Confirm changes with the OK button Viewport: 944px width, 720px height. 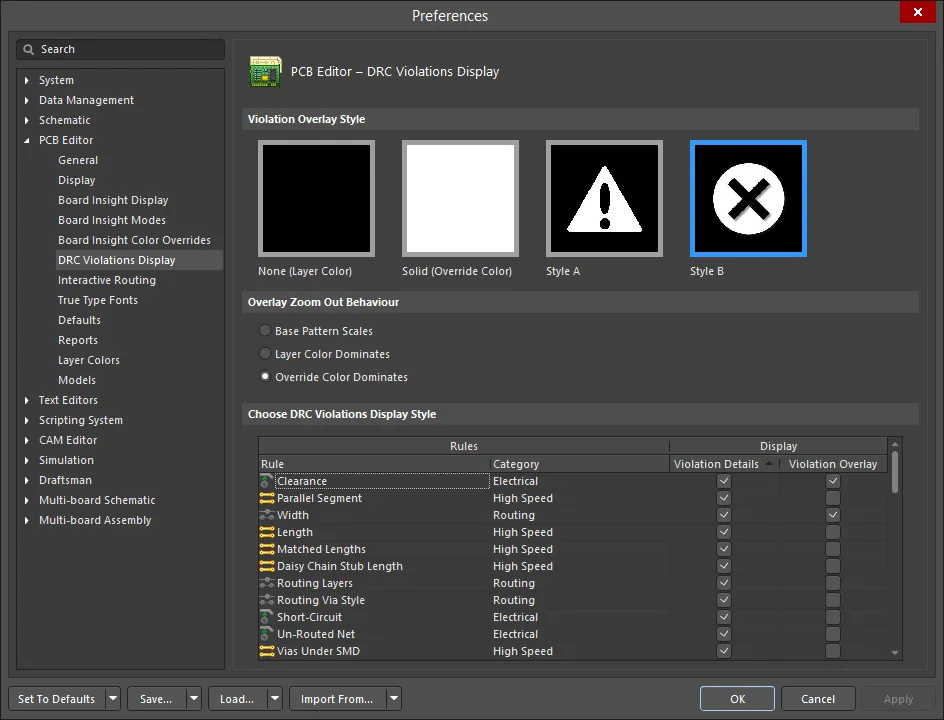737,698
